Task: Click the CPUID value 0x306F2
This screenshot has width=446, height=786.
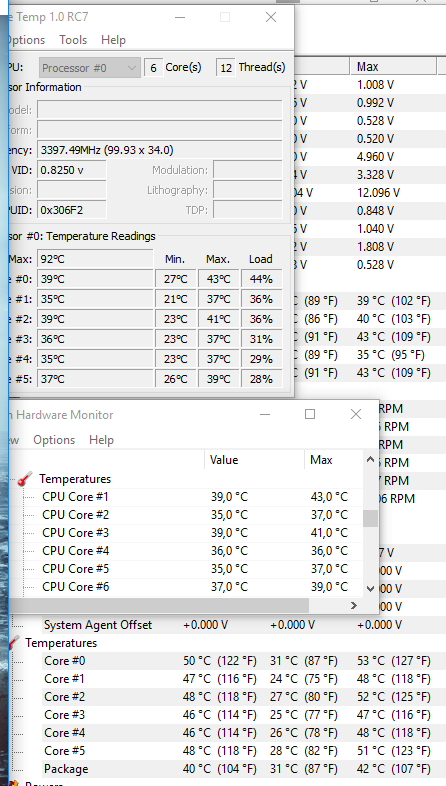Action: click(x=72, y=210)
